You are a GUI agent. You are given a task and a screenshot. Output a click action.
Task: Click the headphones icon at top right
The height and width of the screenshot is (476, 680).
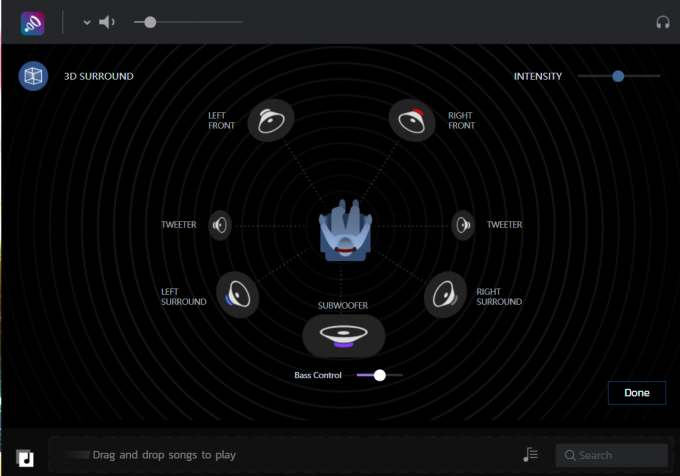pyautogui.click(x=663, y=22)
